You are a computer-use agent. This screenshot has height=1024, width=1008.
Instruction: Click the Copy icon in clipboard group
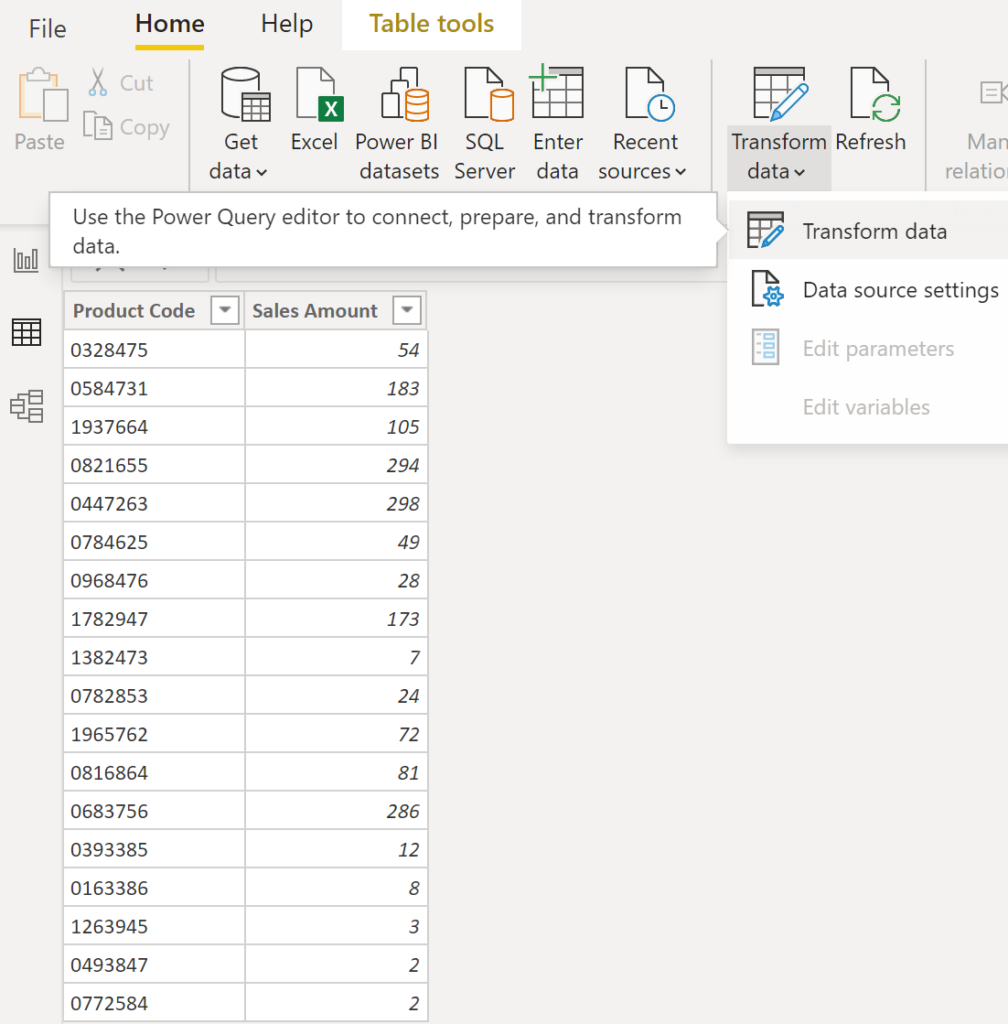(x=98, y=125)
